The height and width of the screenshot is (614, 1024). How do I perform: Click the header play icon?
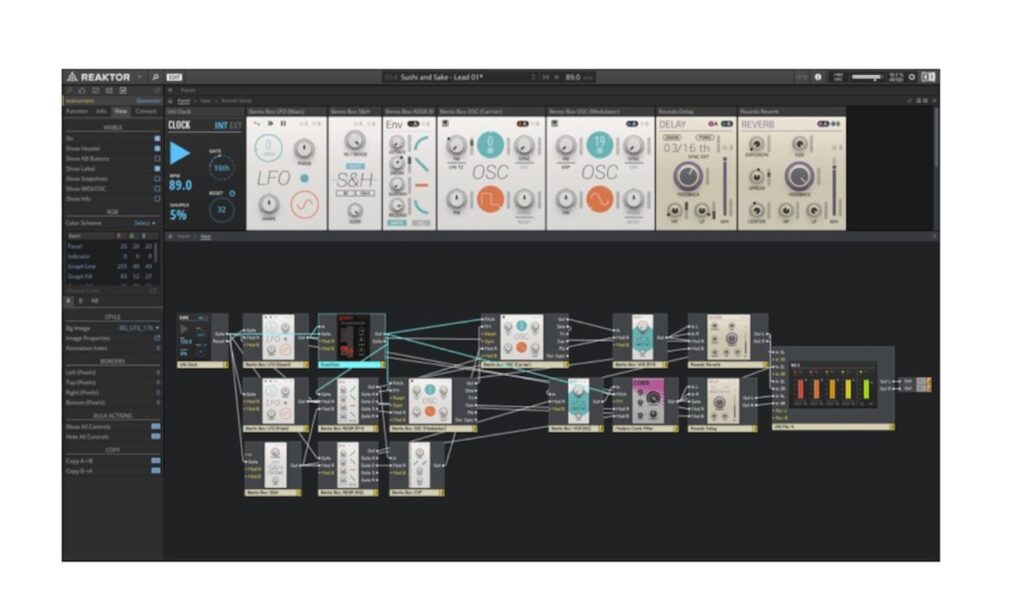click(557, 77)
